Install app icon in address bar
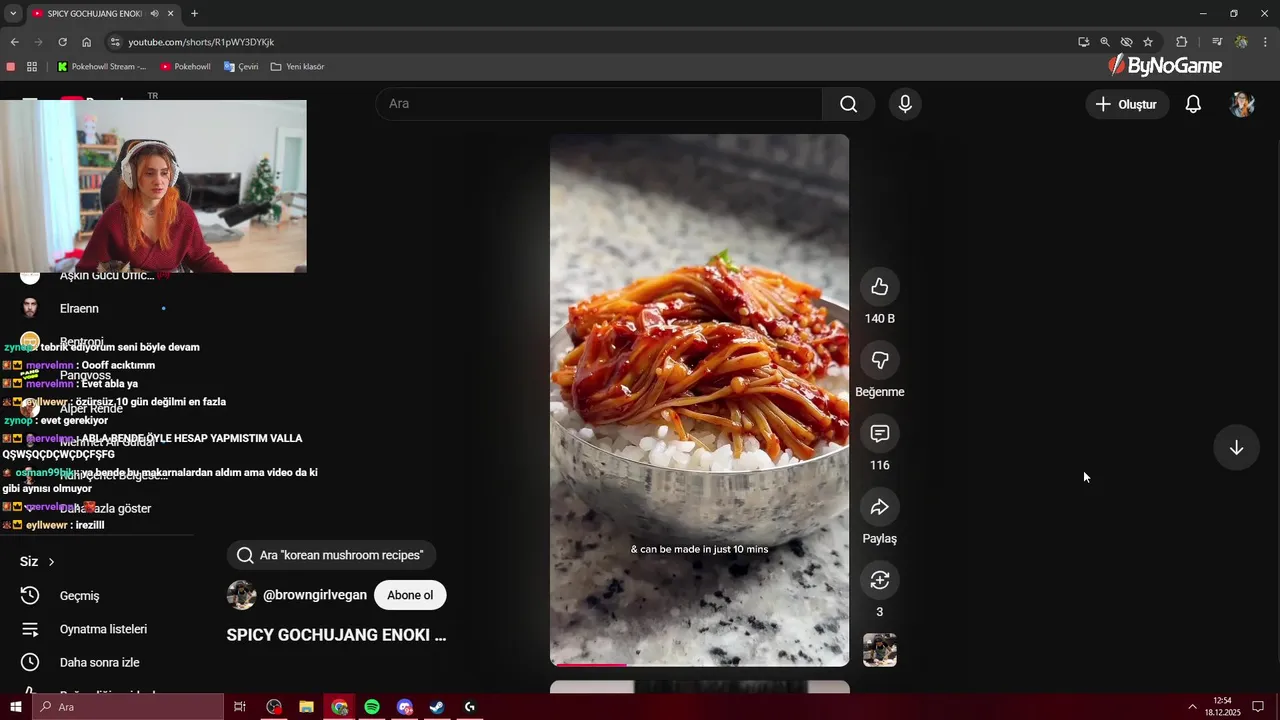 coord(1083,42)
